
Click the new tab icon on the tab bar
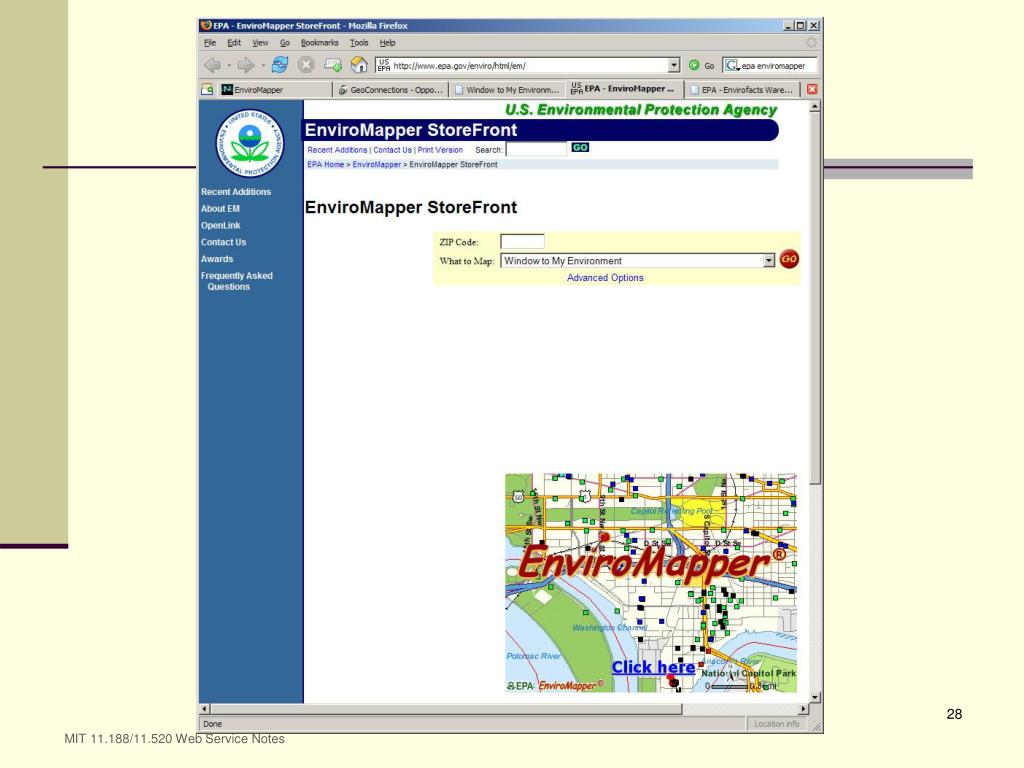[x=207, y=89]
